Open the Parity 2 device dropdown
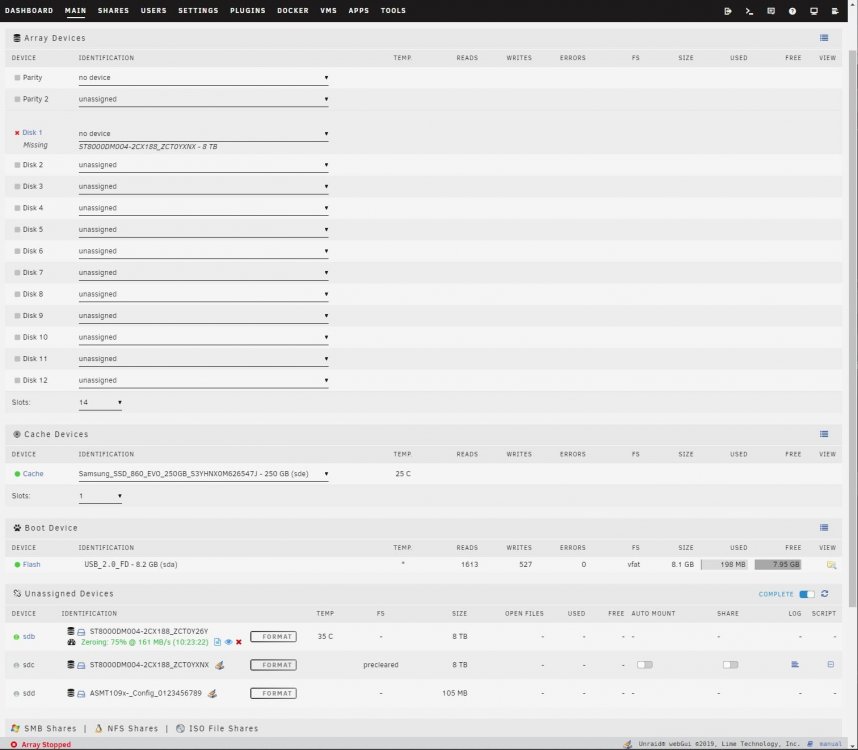The width and height of the screenshot is (858, 750). tap(203, 99)
